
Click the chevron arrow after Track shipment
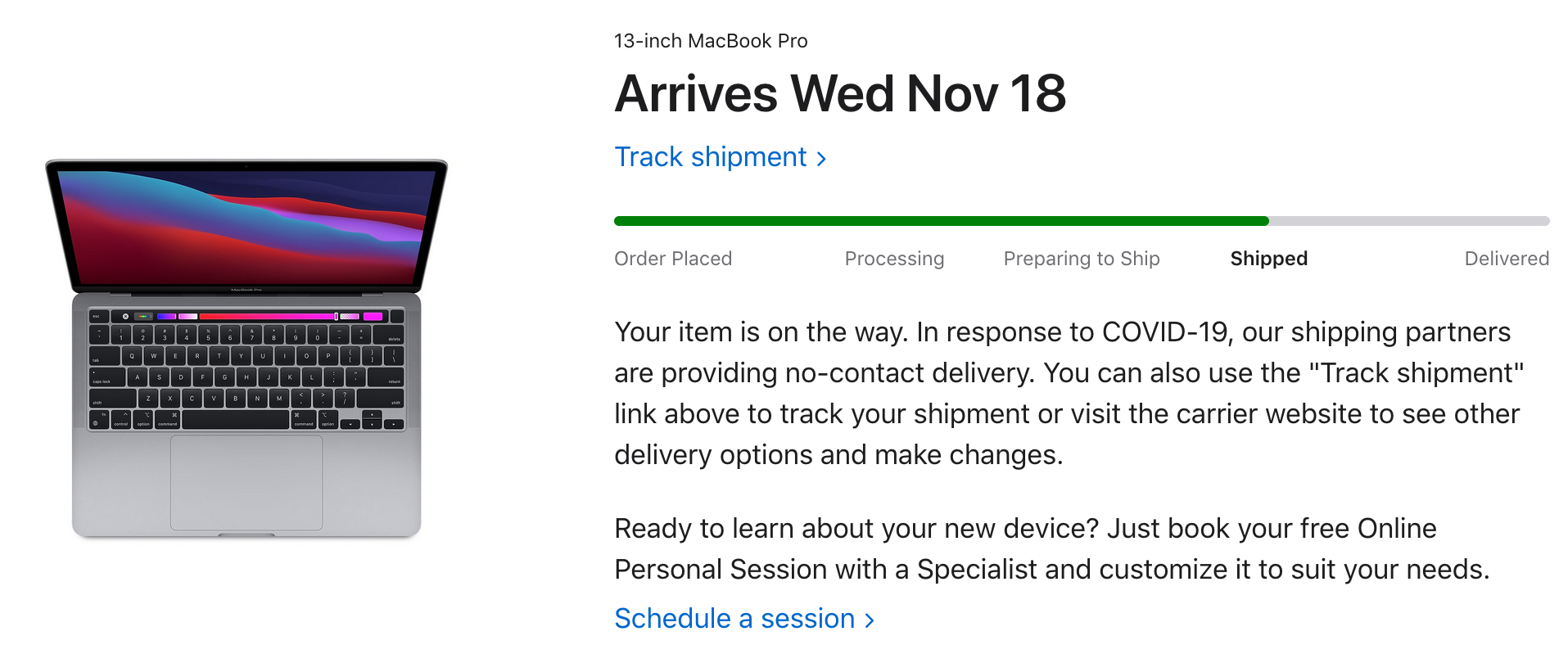pos(821,159)
